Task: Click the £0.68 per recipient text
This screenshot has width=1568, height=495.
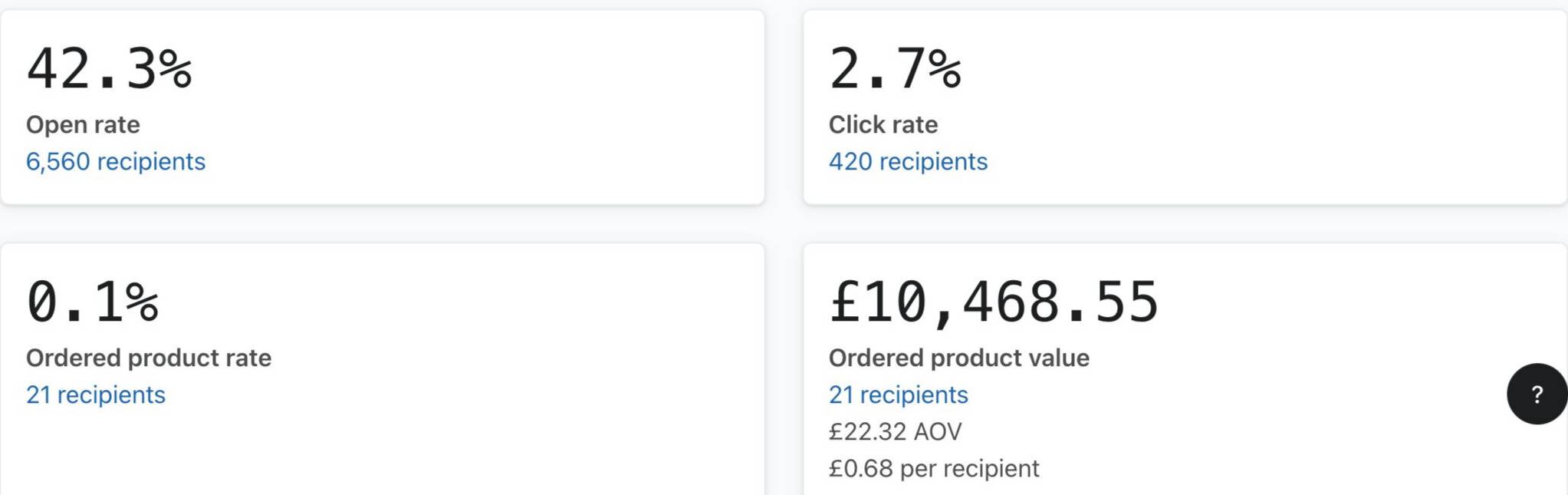Action: (934, 468)
